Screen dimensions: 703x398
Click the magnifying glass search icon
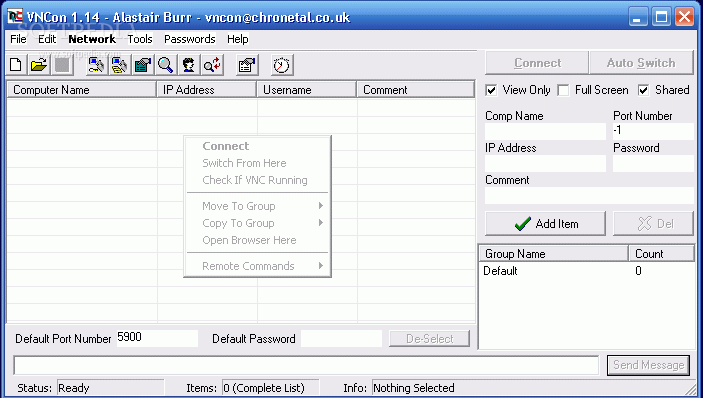coord(165,65)
